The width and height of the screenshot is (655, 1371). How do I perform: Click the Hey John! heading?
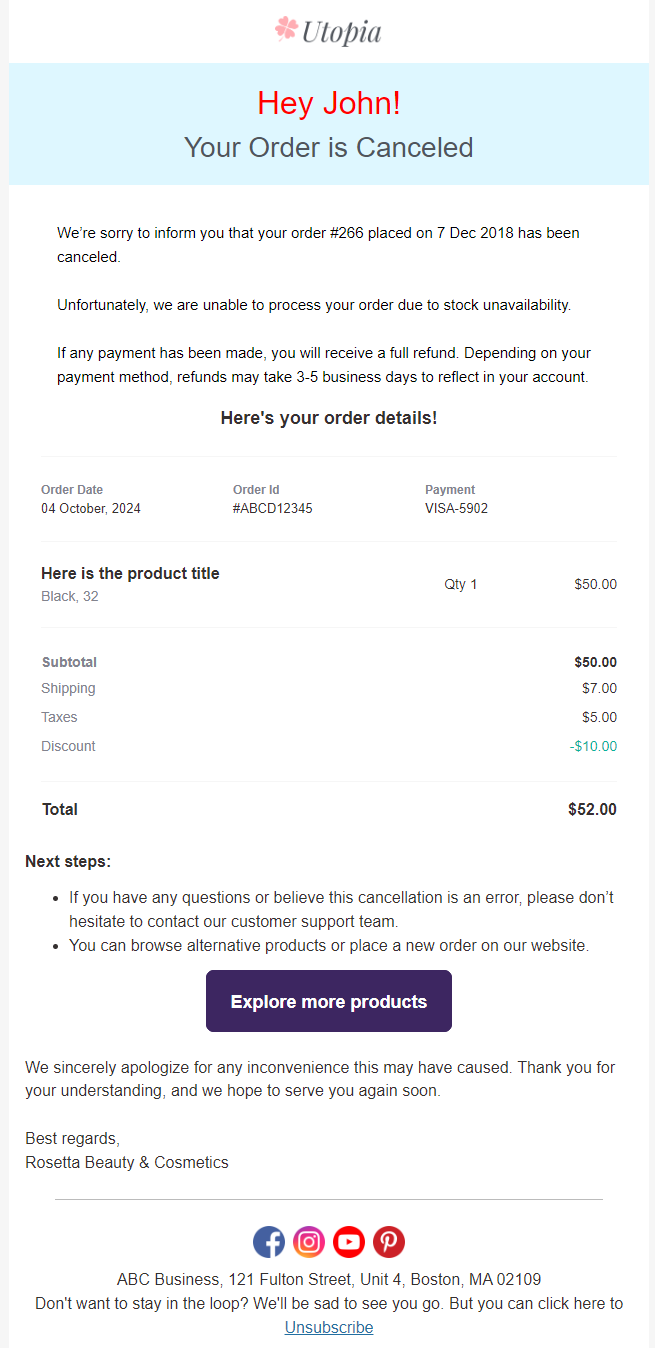(x=329, y=103)
